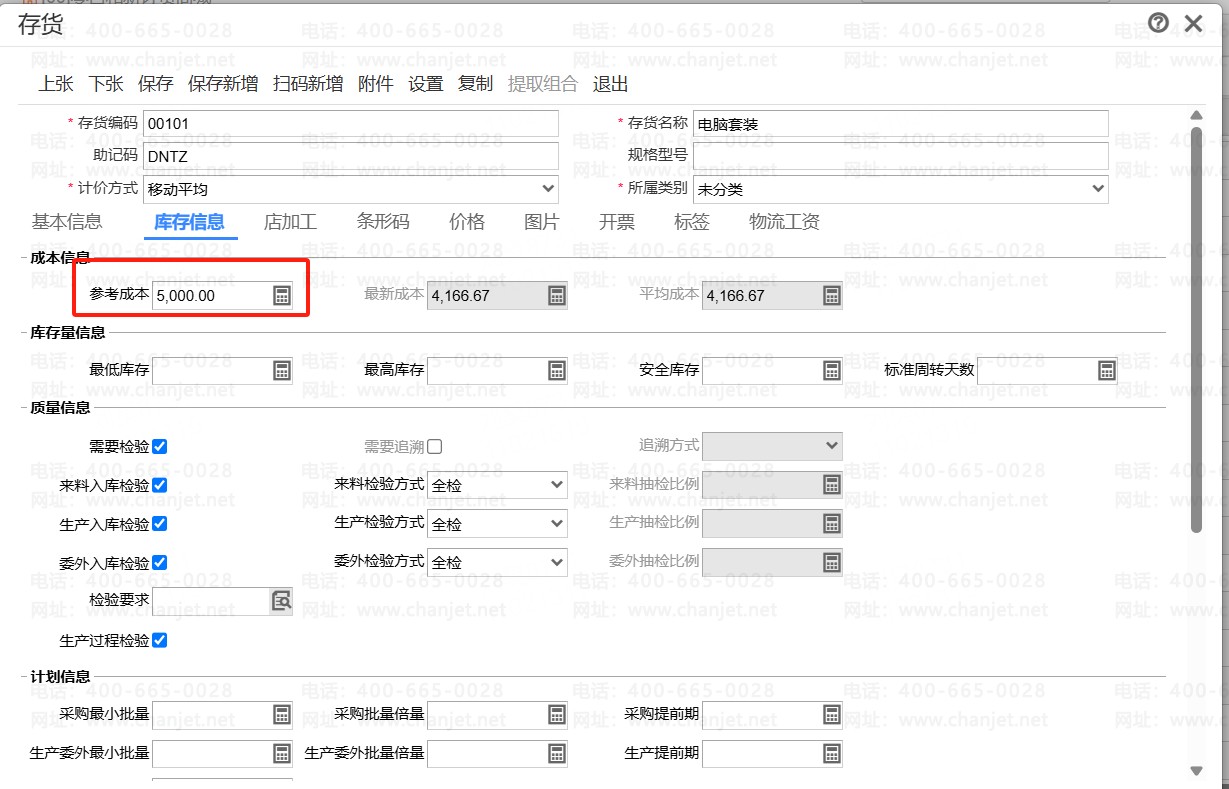Click 扫码新增 button
This screenshot has width=1229, height=789.
point(308,84)
